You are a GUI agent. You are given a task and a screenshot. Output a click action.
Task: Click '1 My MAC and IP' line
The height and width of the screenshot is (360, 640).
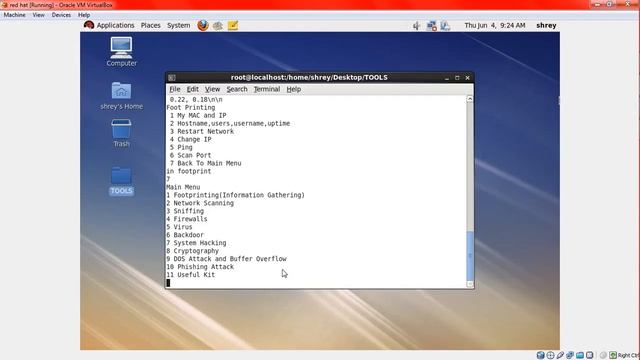coord(198,116)
